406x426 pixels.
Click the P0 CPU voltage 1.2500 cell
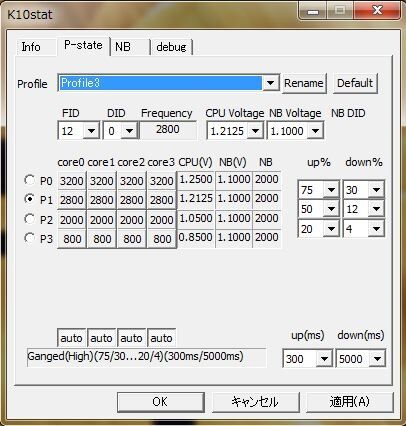(x=196, y=180)
